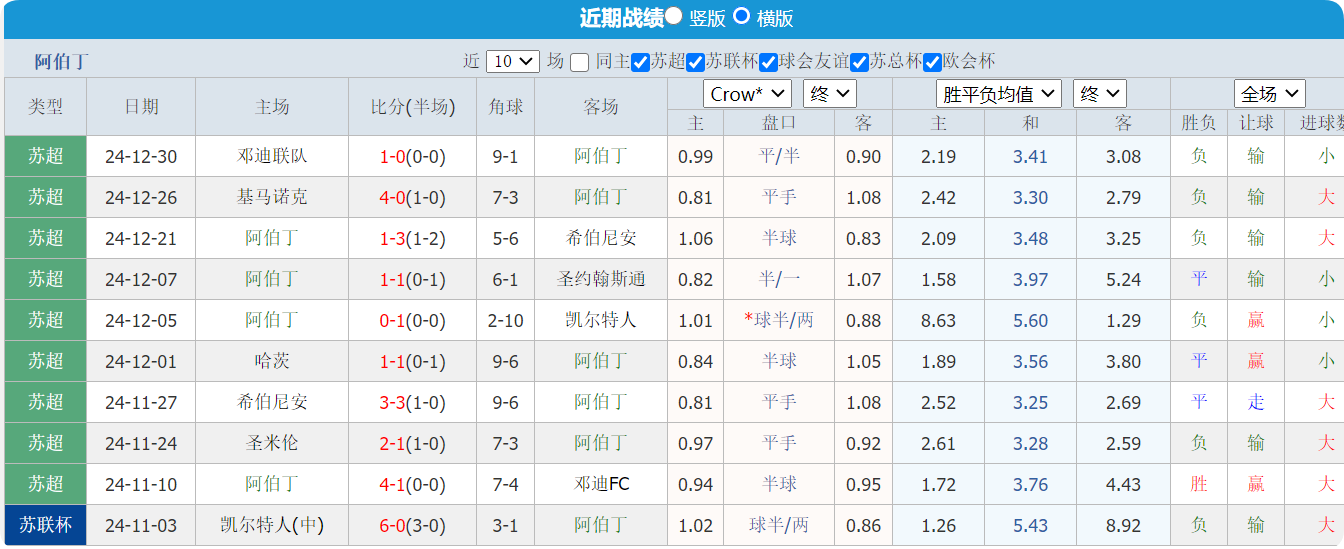Image resolution: width=1344 pixels, height=549 pixels.
Task: Select the 横版 layout radio button
Action: [x=741, y=16]
